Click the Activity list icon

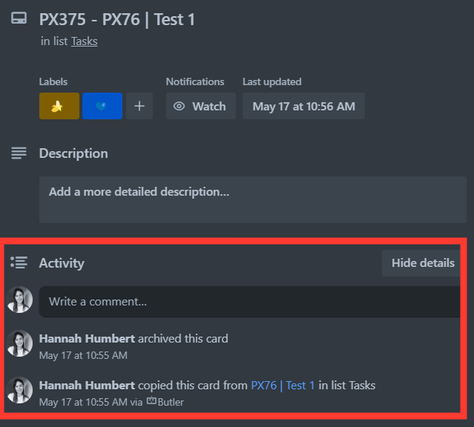point(19,262)
